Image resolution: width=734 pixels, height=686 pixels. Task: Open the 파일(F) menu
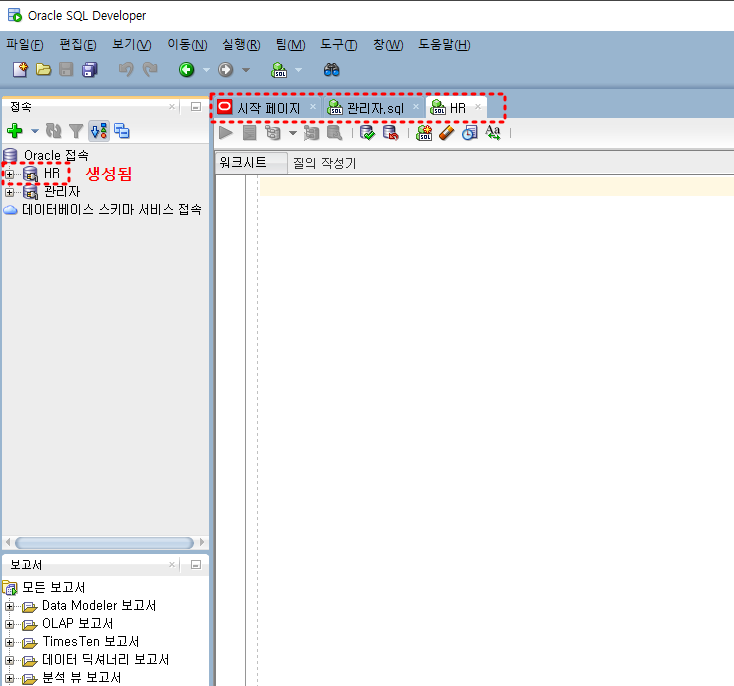tap(24, 44)
